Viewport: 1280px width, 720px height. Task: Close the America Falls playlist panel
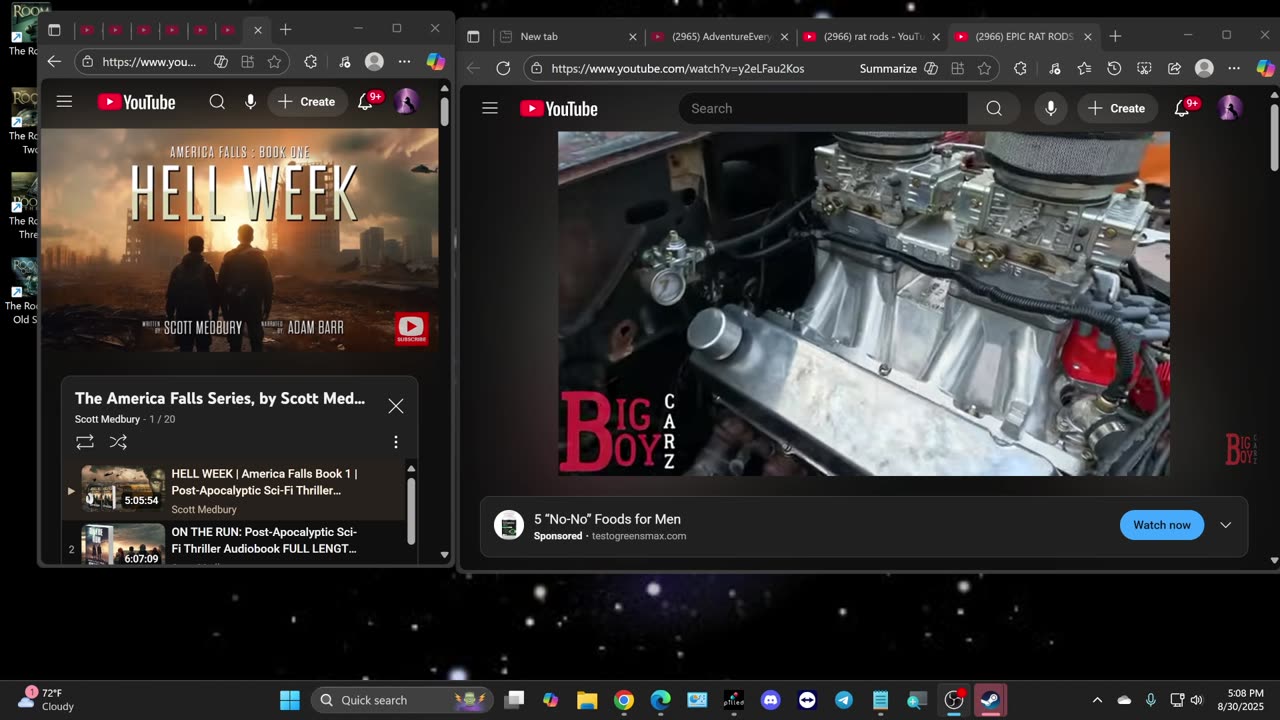tap(396, 406)
